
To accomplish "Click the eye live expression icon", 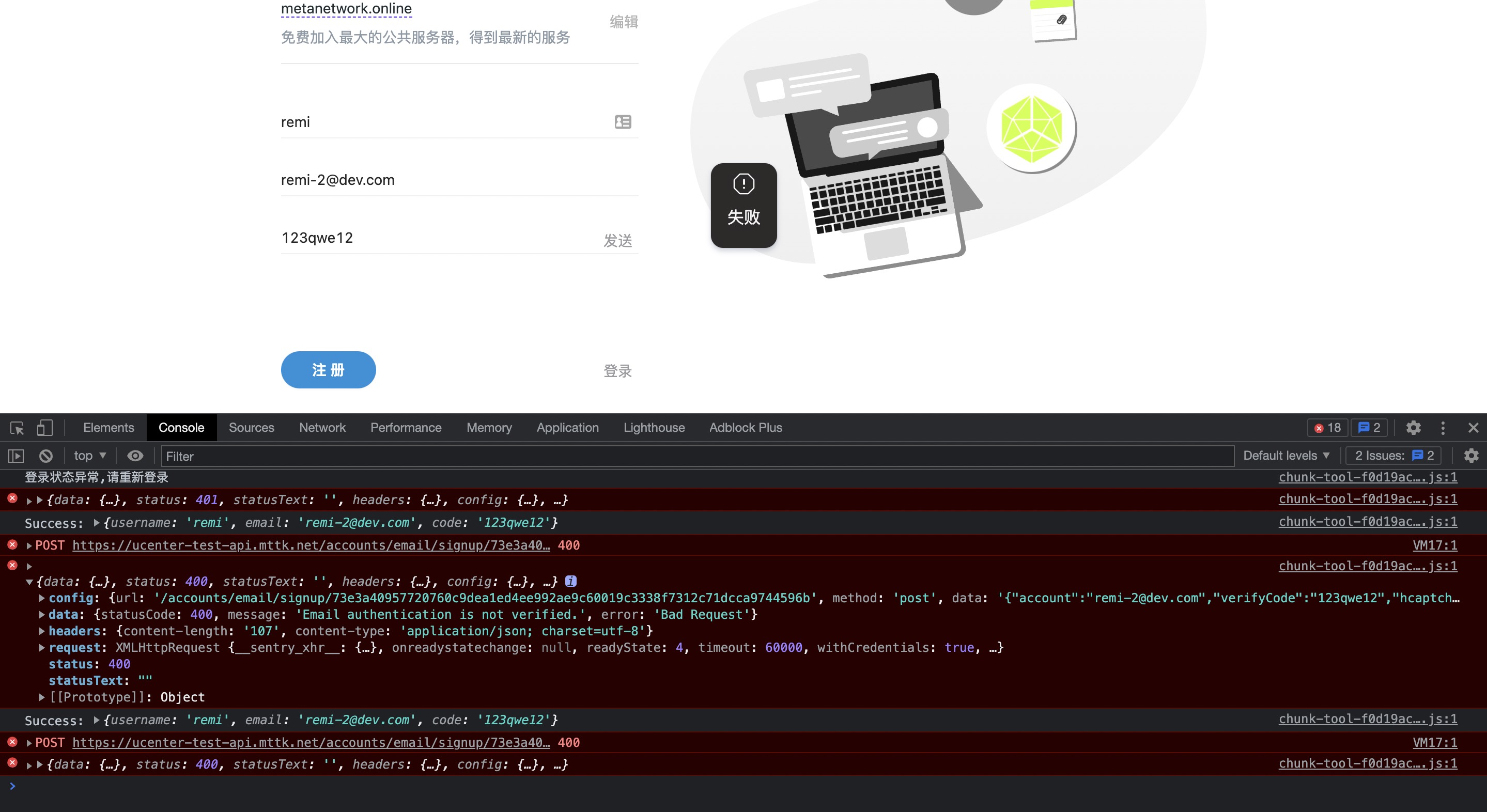I will [x=135, y=456].
